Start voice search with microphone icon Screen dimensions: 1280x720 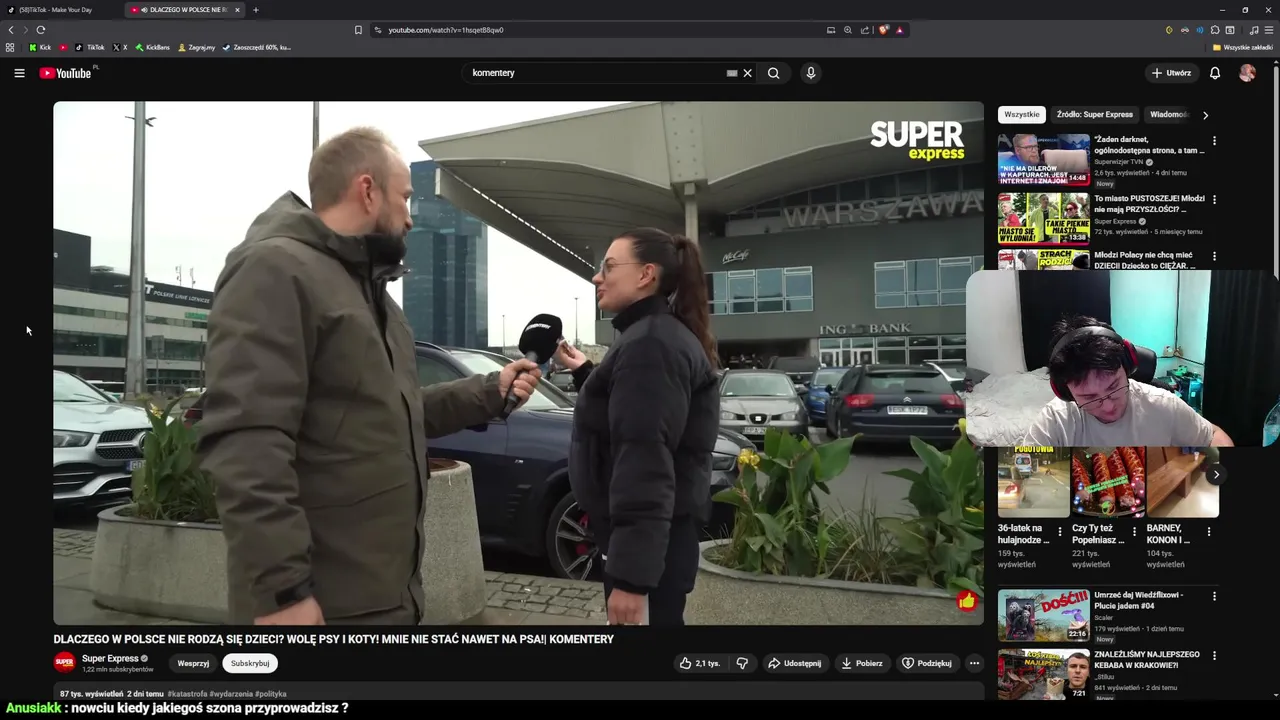tap(811, 73)
